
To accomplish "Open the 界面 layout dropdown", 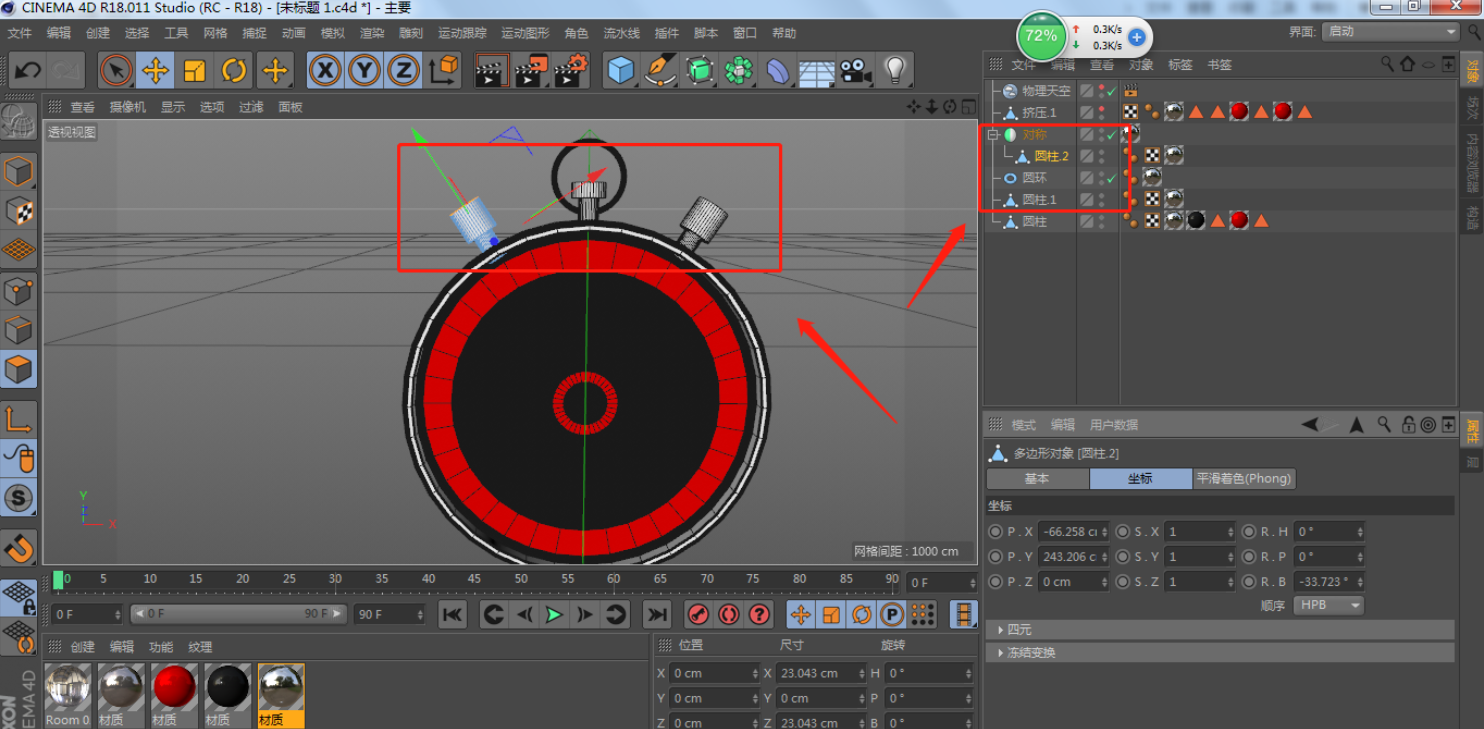I will tap(1391, 31).
